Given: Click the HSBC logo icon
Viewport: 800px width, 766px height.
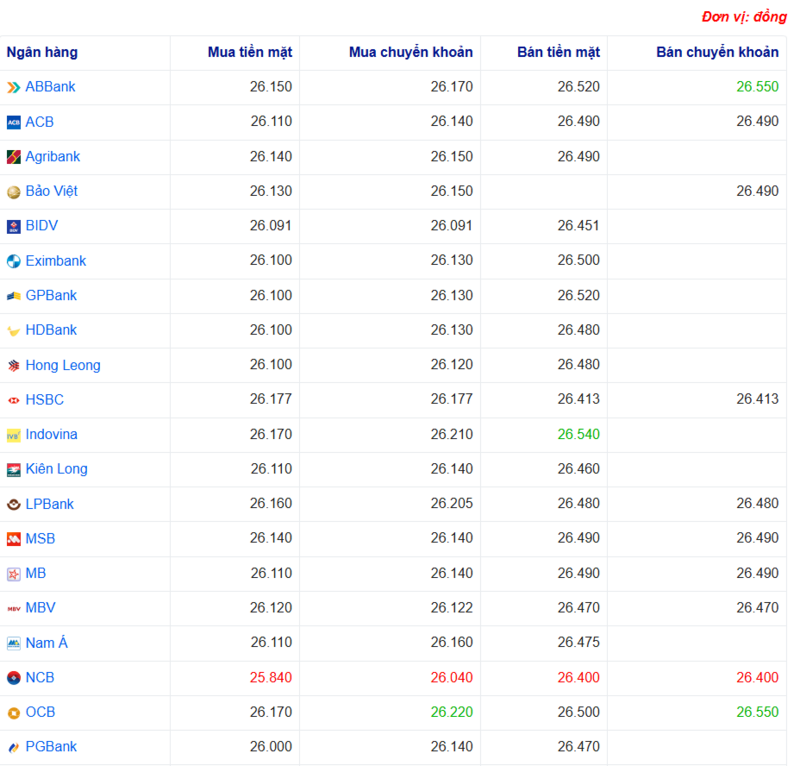Looking at the screenshot, I should [x=12, y=399].
